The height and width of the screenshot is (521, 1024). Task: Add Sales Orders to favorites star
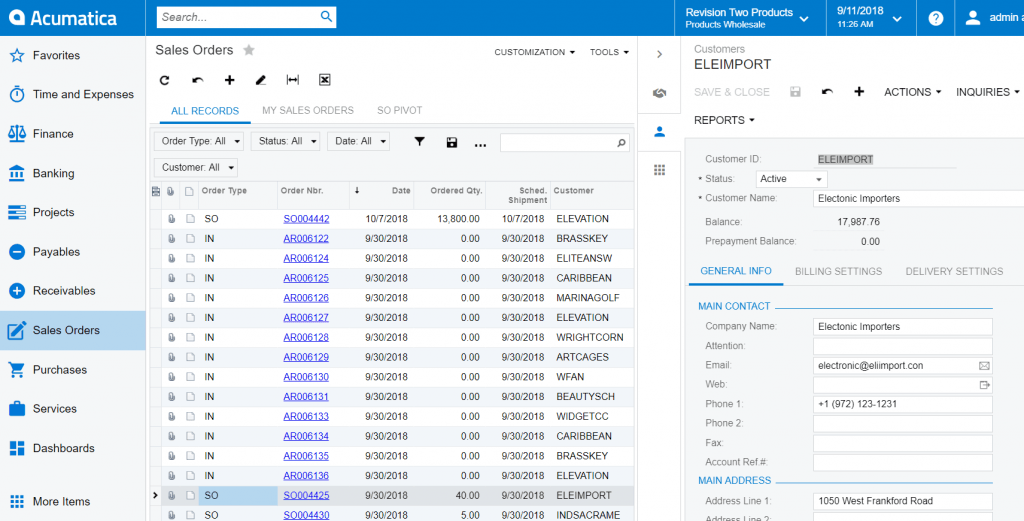[249, 50]
